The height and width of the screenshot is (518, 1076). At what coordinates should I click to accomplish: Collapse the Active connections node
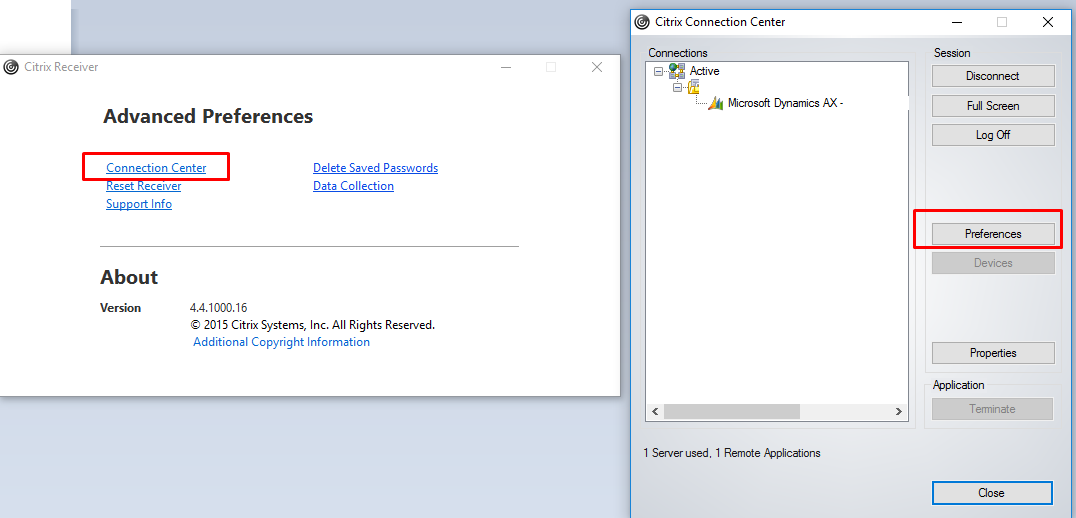[x=659, y=71]
